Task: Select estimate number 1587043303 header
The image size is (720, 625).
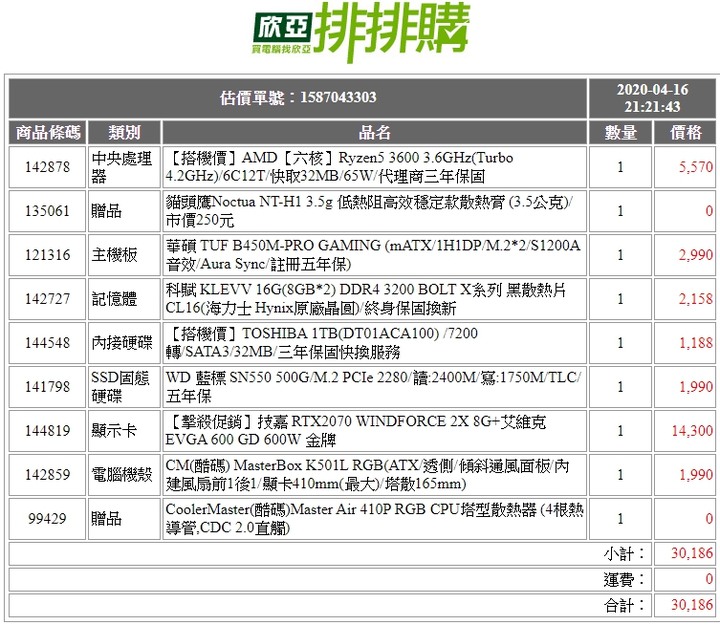Action: pos(298,98)
